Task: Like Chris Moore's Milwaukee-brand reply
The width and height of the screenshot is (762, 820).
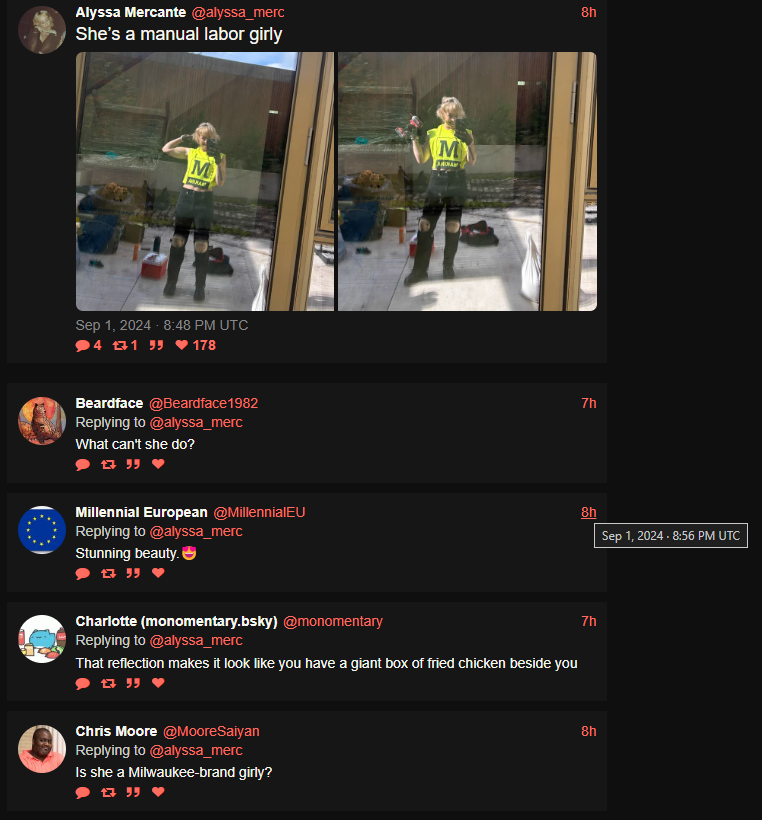Action: tap(158, 792)
